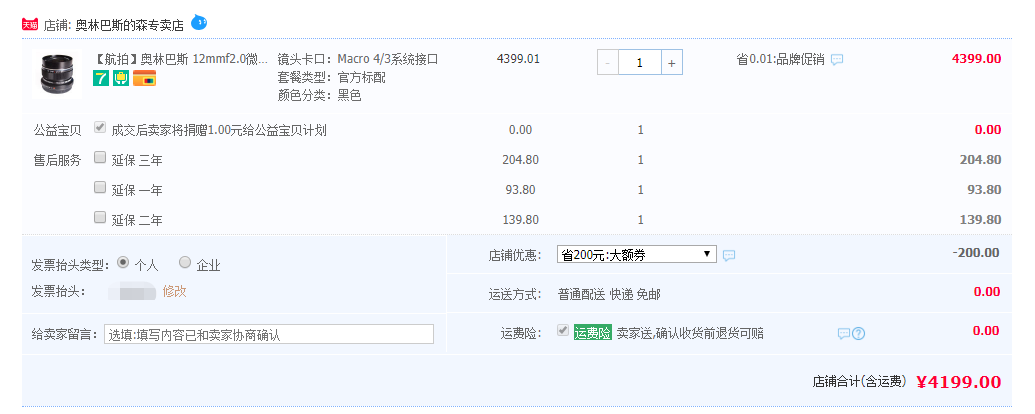The height and width of the screenshot is (414, 1035).
Task: Click the 套餐类型: 官方标配 text
Action: pos(331,77)
